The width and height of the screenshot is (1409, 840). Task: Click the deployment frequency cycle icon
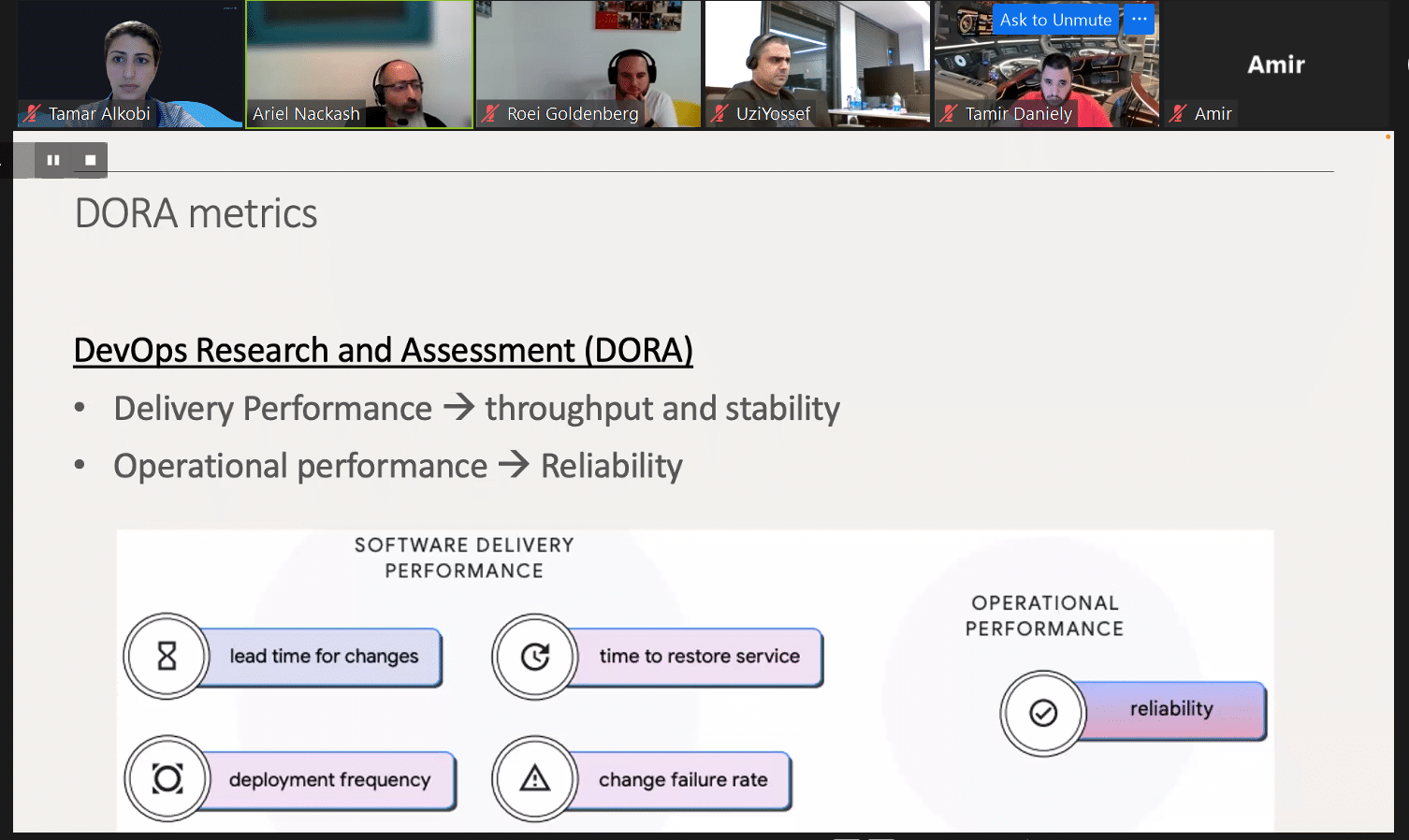click(x=167, y=778)
